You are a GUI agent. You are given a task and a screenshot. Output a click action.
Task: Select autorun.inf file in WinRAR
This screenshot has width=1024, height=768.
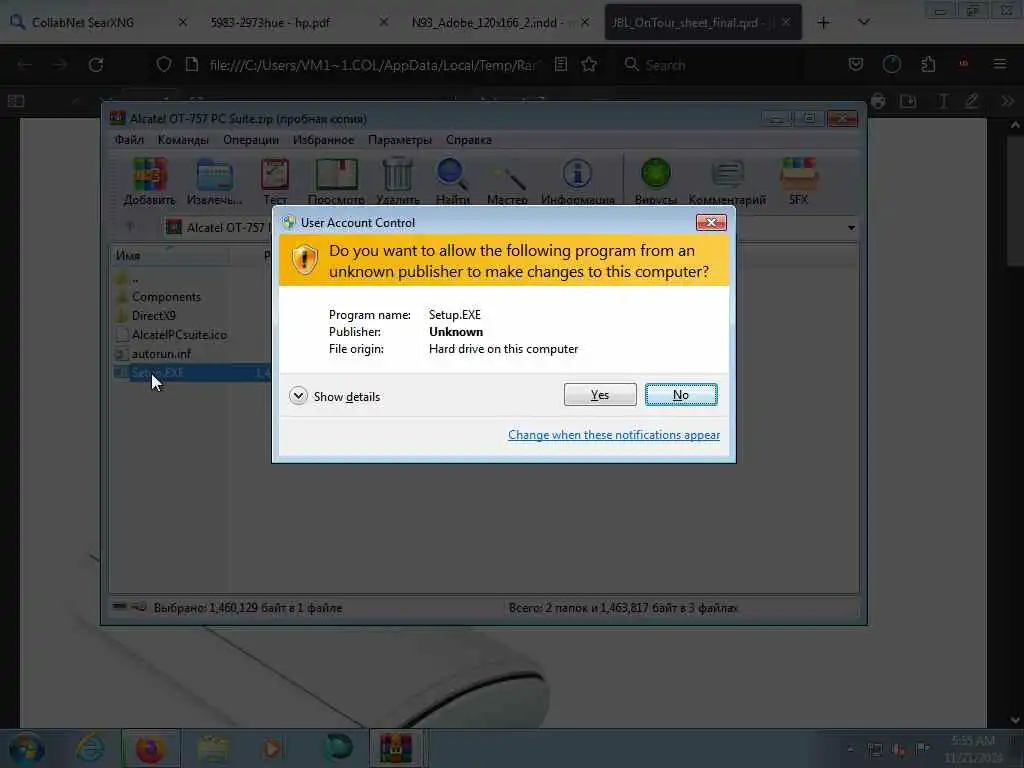tap(161, 354)
